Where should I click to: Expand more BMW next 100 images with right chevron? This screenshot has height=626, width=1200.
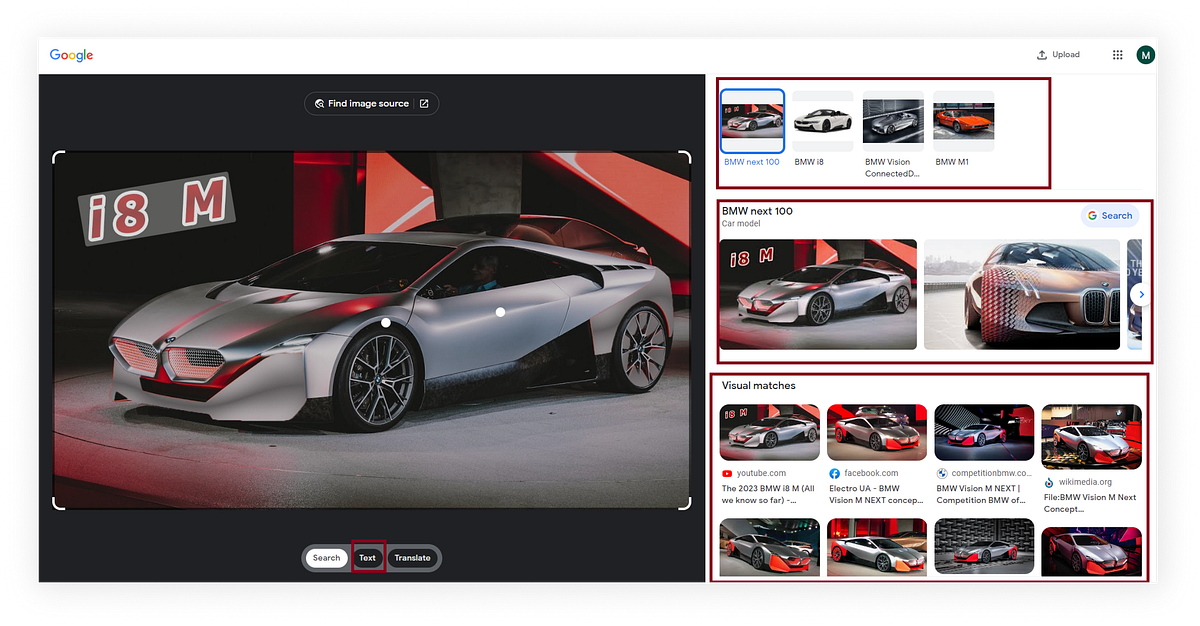click(x=1141, y=294)
